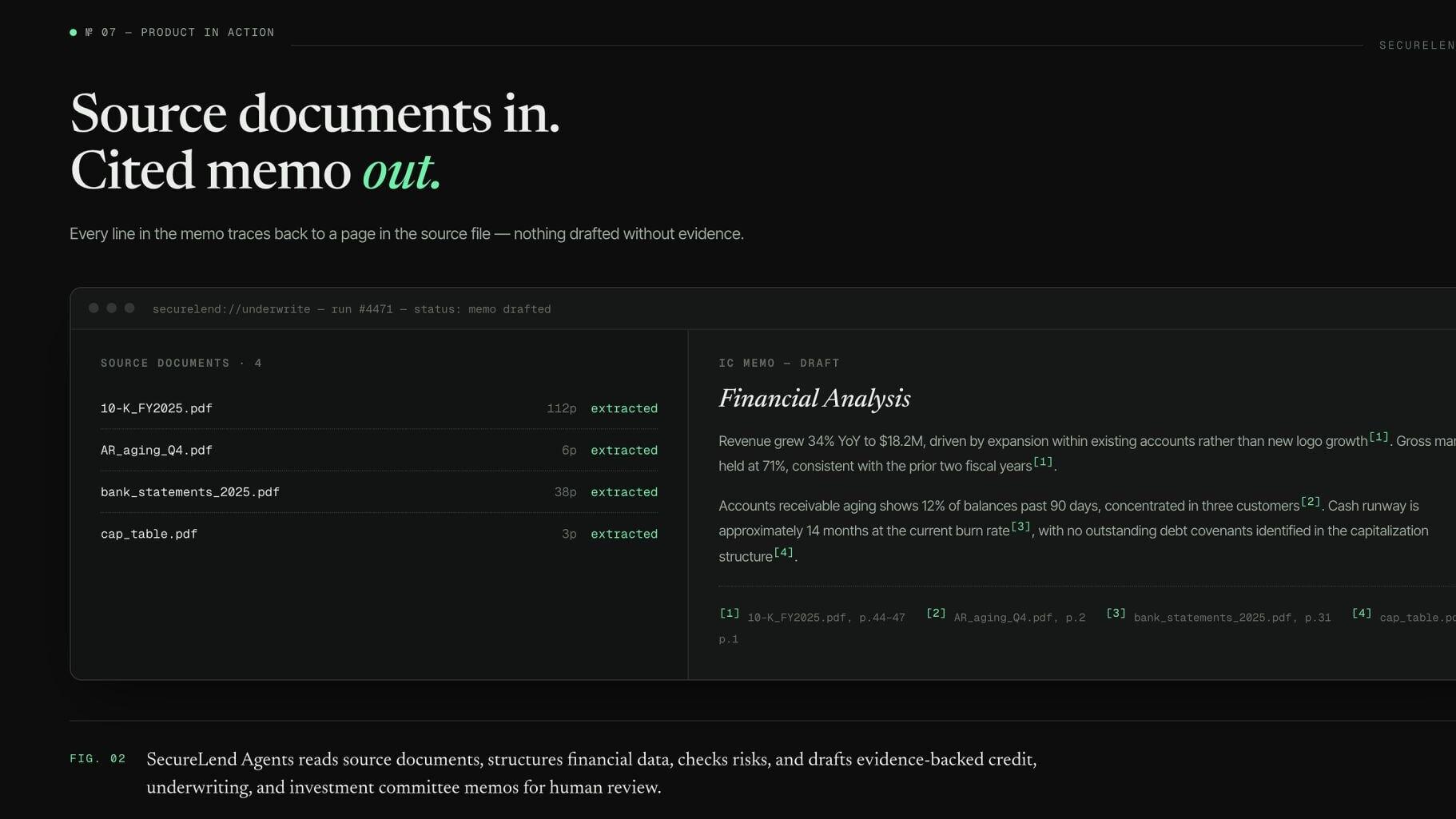Click footnote reference '10-K_FY2025.pdf, p.44-47'
Viewport: 1456px width, 819px height.
[826, 618]
